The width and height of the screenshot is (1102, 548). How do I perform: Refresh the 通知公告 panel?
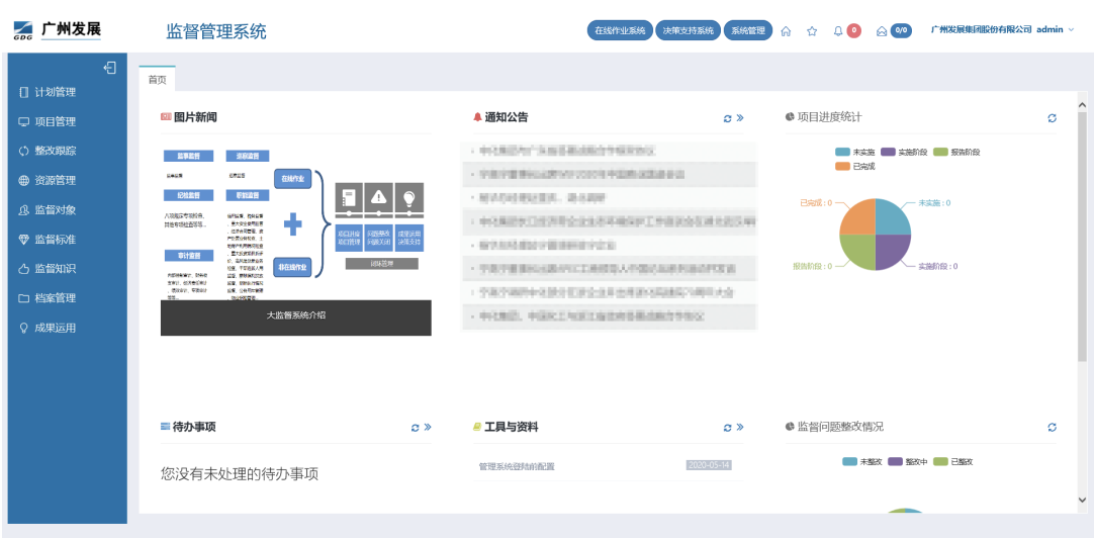click(727, 119)
